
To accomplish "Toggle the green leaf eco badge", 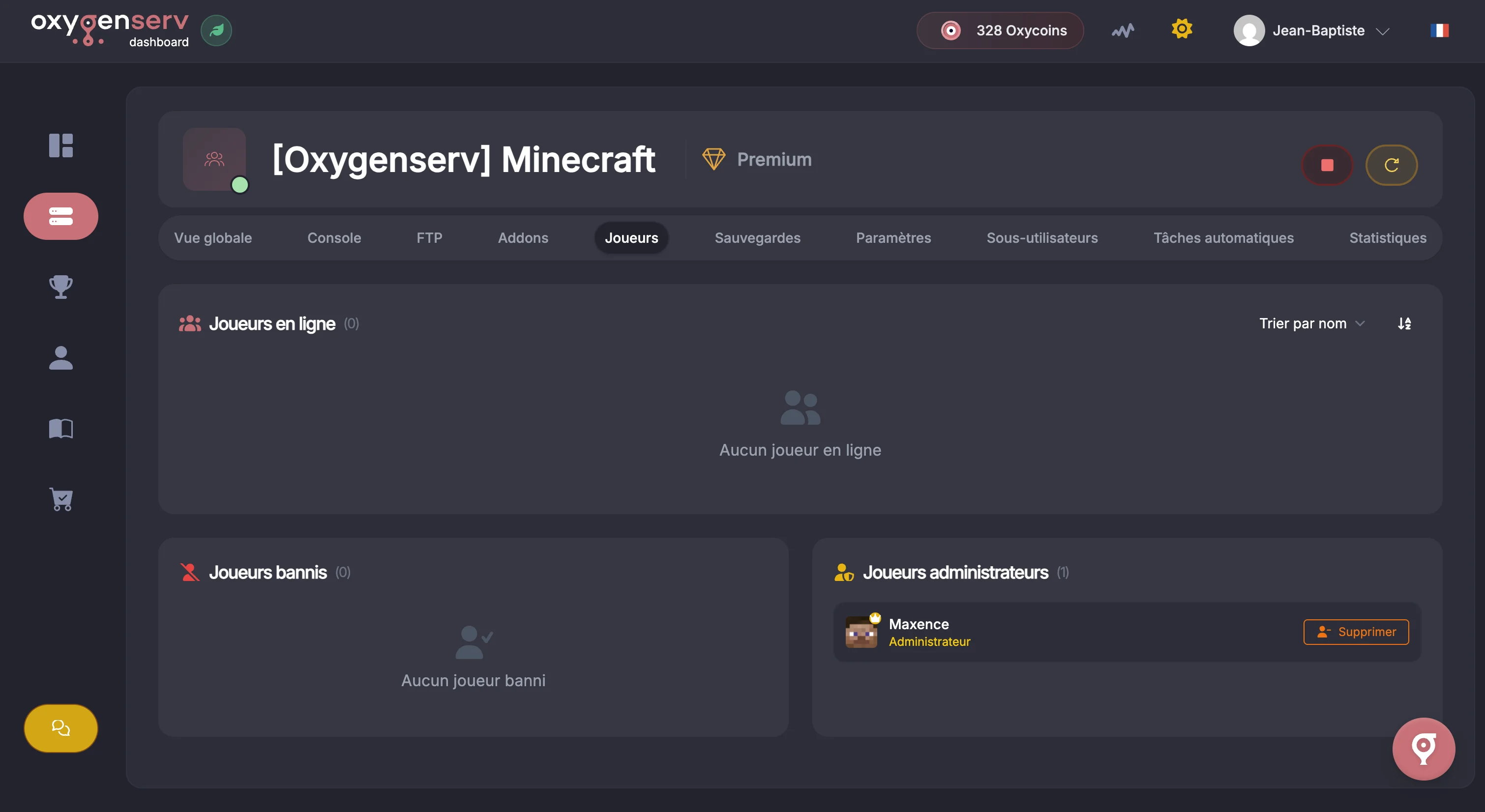I will pos(216,30).
